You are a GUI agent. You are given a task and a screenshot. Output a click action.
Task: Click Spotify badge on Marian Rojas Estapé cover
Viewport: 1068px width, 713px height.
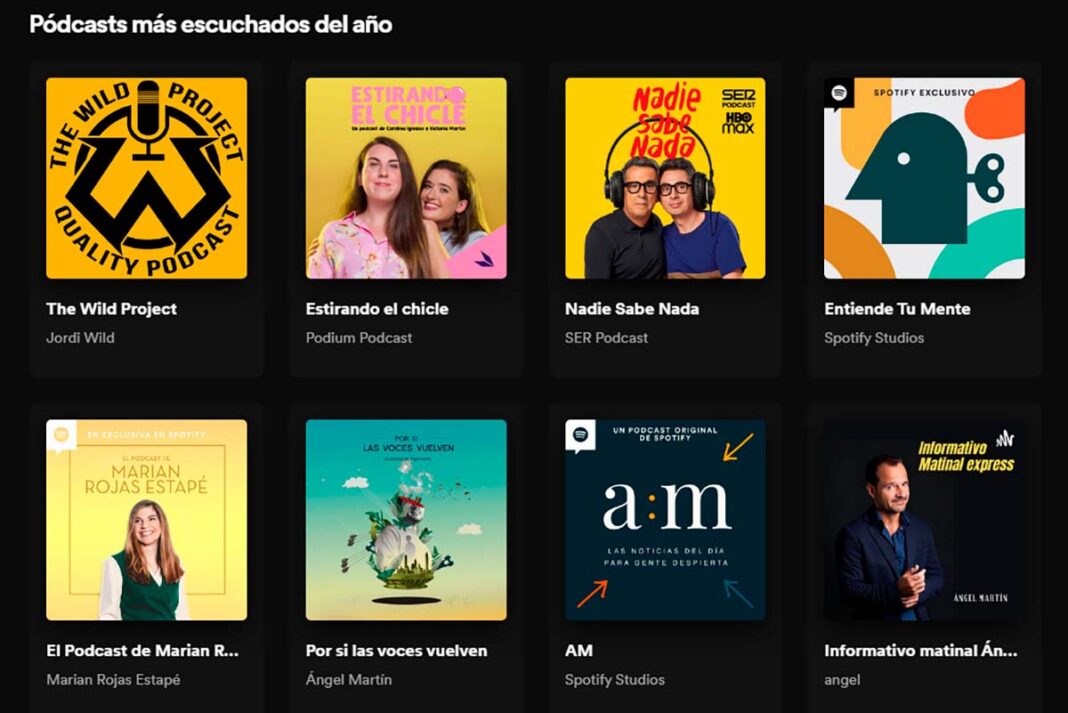tap(61, 435)
